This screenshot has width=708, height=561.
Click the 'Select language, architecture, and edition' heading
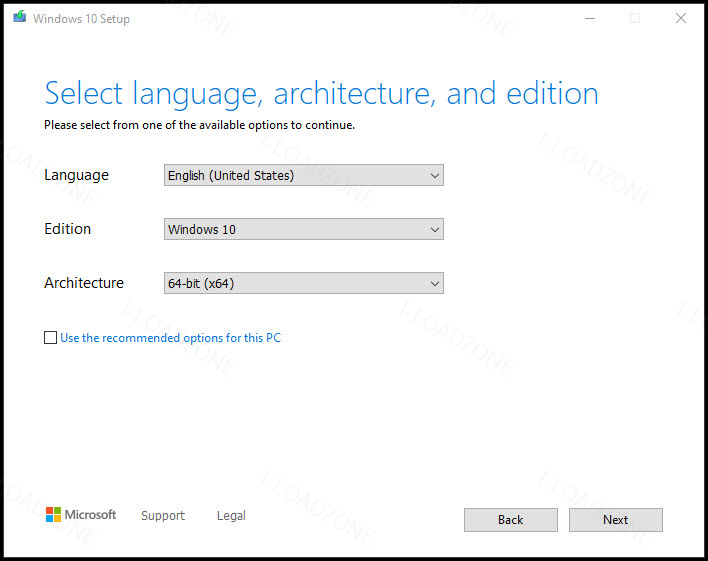point(321,94)
